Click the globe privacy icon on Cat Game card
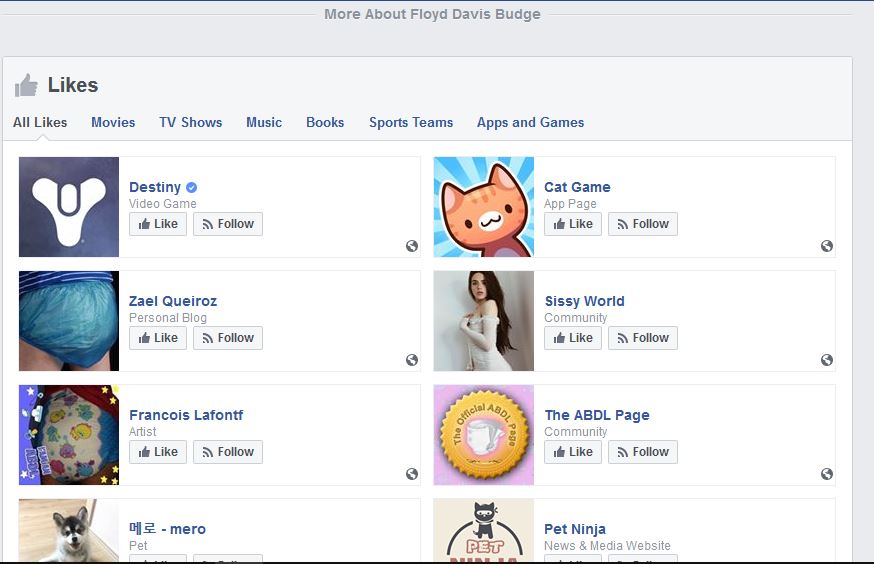Viewport: 874px width, 564px height. point(827,246)
